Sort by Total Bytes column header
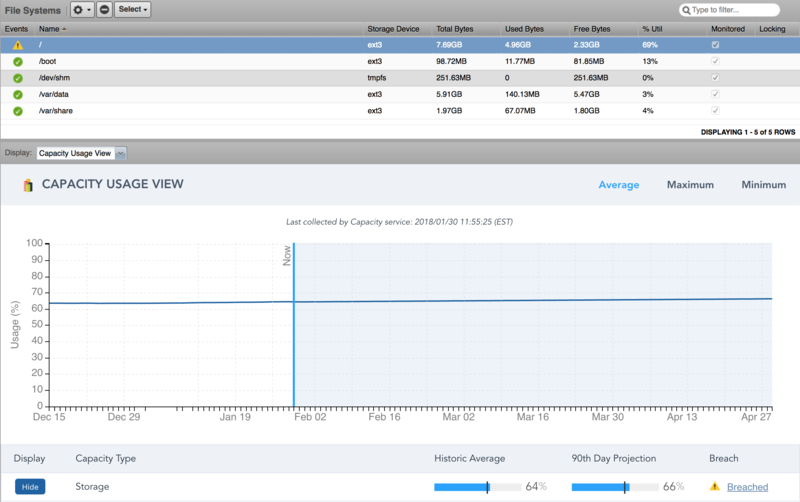Screen dimensions: 800x502 point(454,29)
